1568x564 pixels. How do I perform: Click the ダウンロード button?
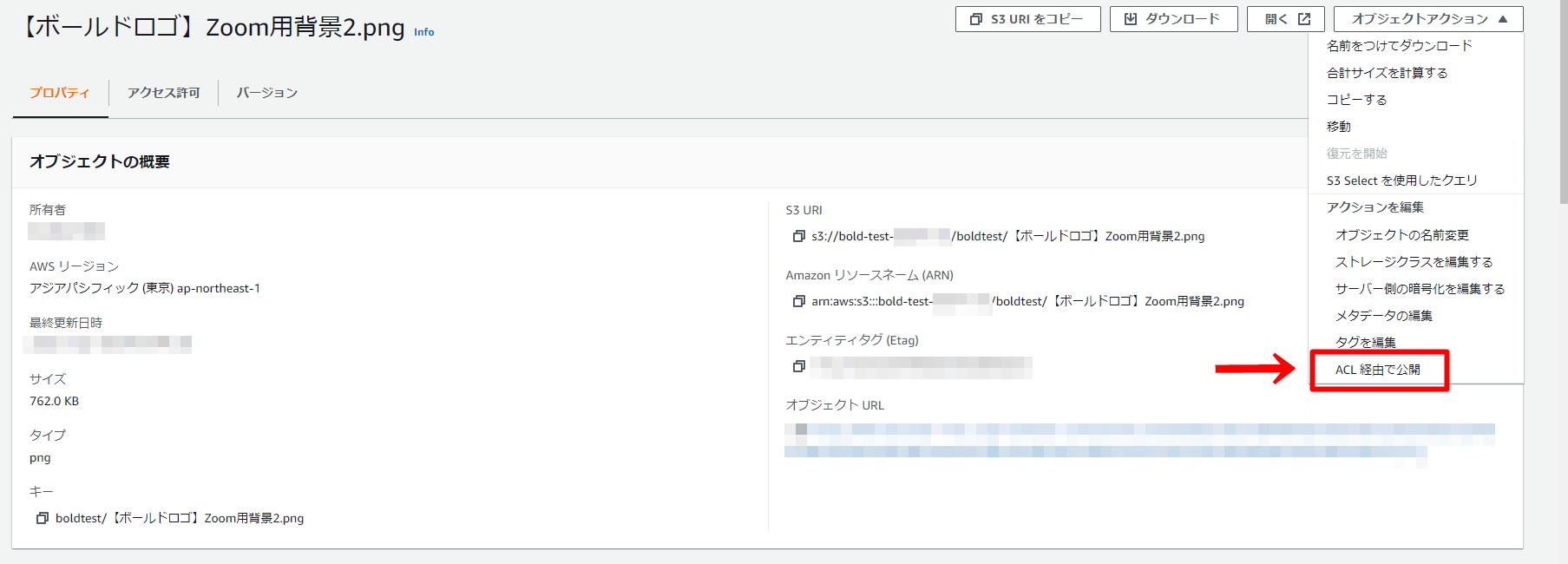1173,19
